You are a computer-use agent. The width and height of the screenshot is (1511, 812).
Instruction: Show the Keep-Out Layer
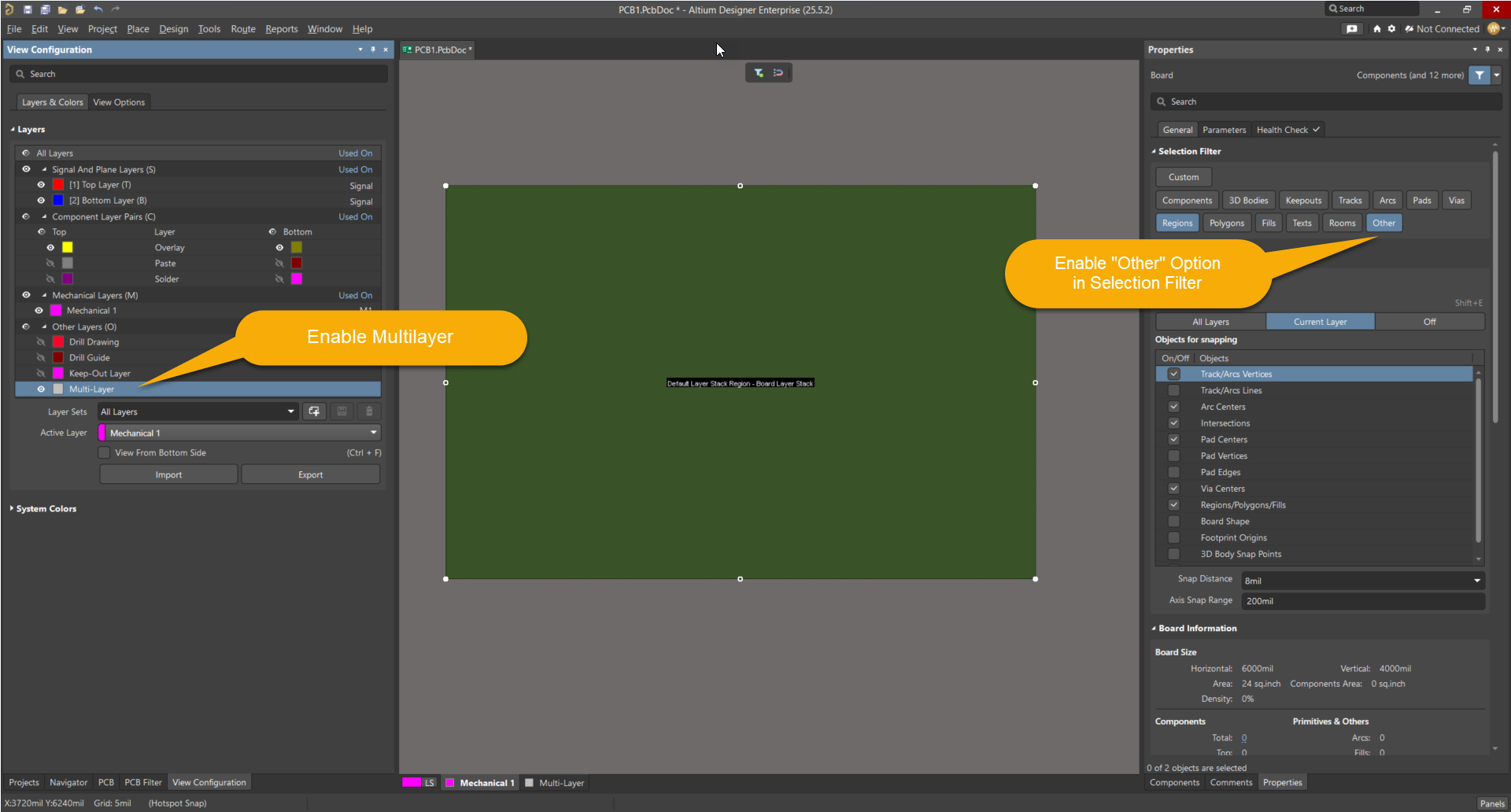click(41, 374)
